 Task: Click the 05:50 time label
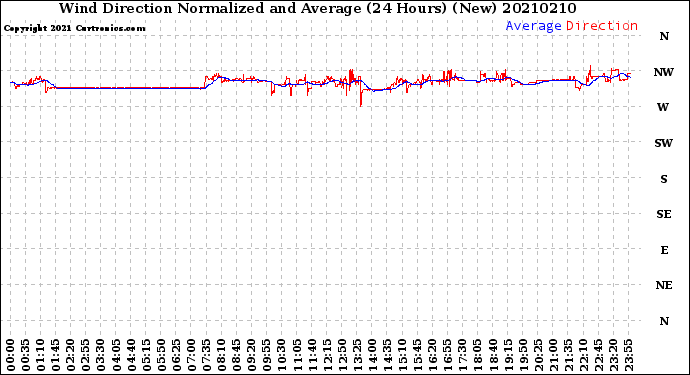click(x=161, y=355)
